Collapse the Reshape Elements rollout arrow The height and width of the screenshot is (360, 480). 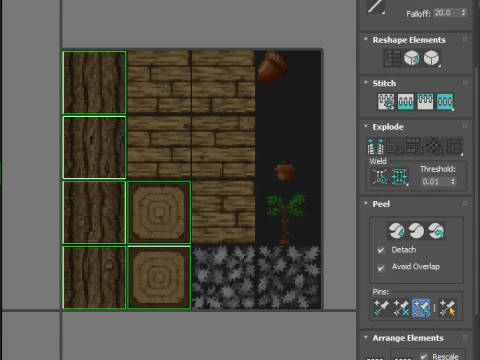tap(366, 39)
